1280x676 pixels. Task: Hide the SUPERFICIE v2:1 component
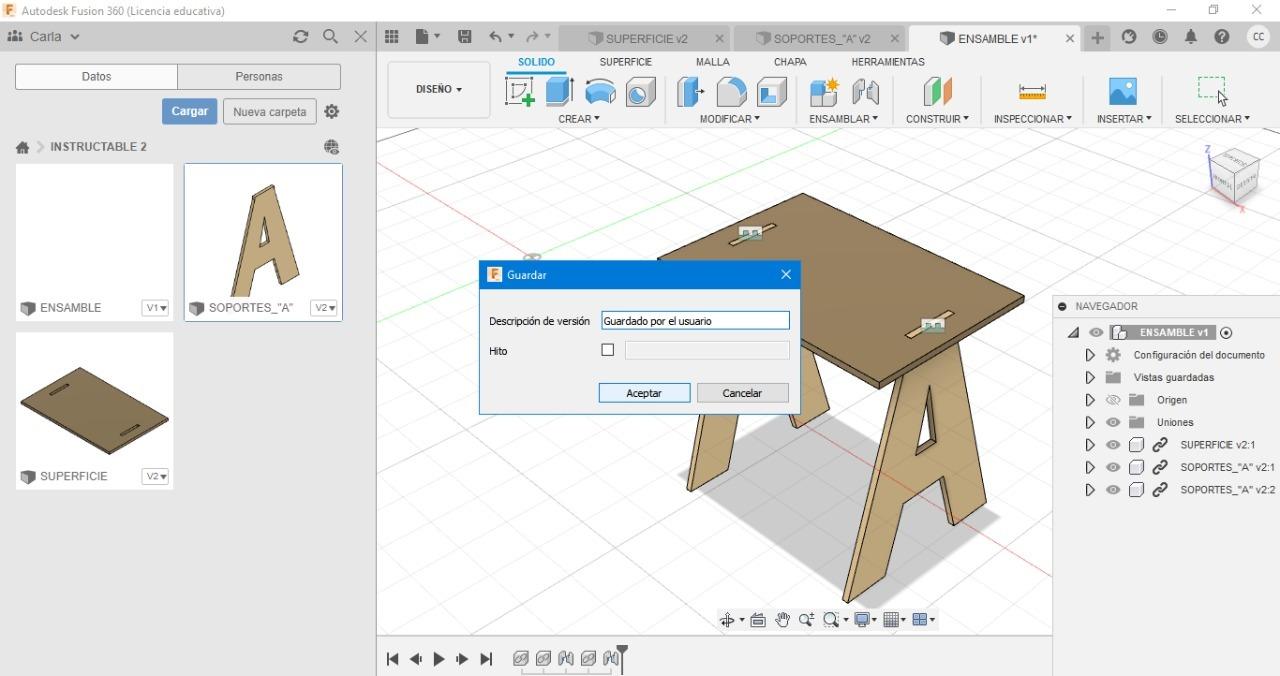pos(1113,445)
